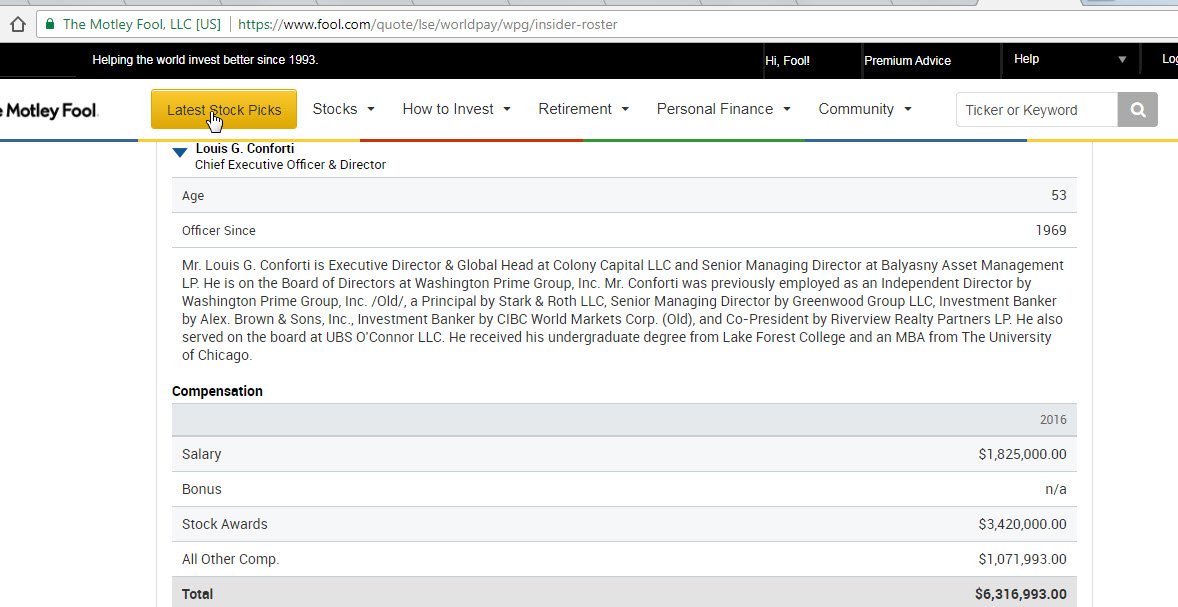Collapse Louis G. Conforti details triangle
The image size is (1178, 607).
pyautogui.click(x=179, y=153)
